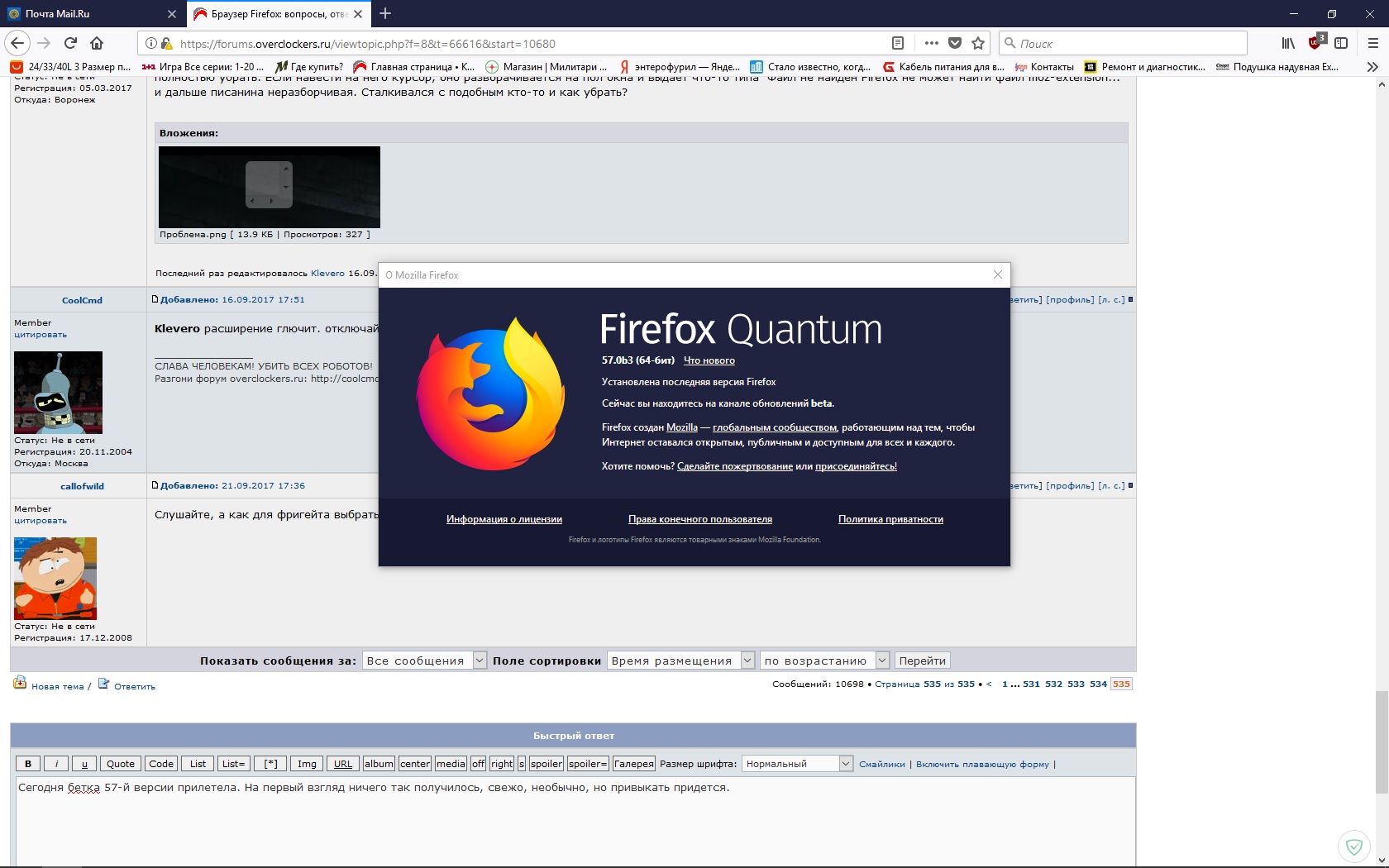The width and height of the screenshot is (1389, 868).
Task: Go to forum page 534
Action: [x=1098, y=684]
